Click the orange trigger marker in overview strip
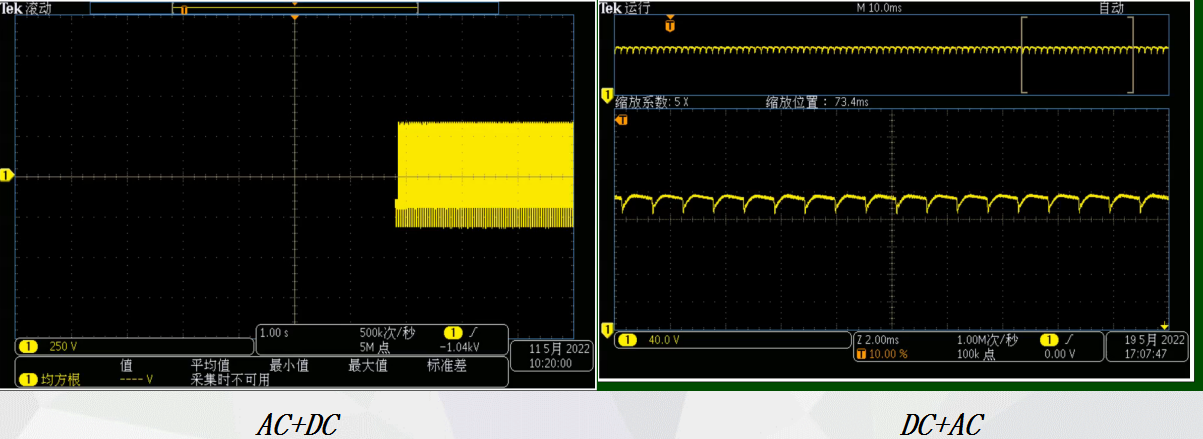The width and height of the screenshot is (1203, 439). pyautogui.click(x=670, y=24)
